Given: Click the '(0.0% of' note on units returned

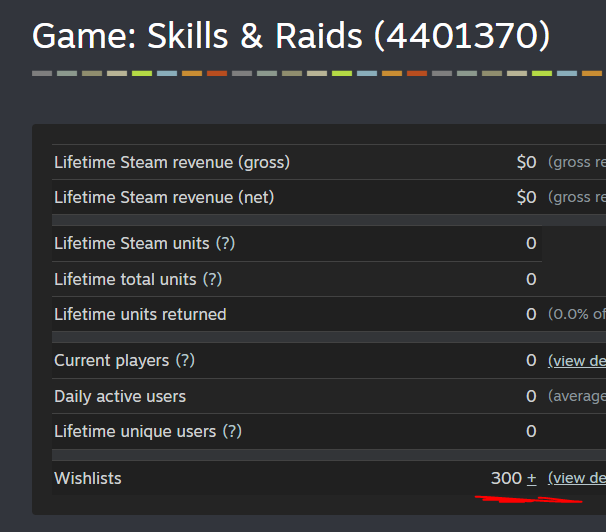Looking at the screenshot, I should (x=577, y=314).
